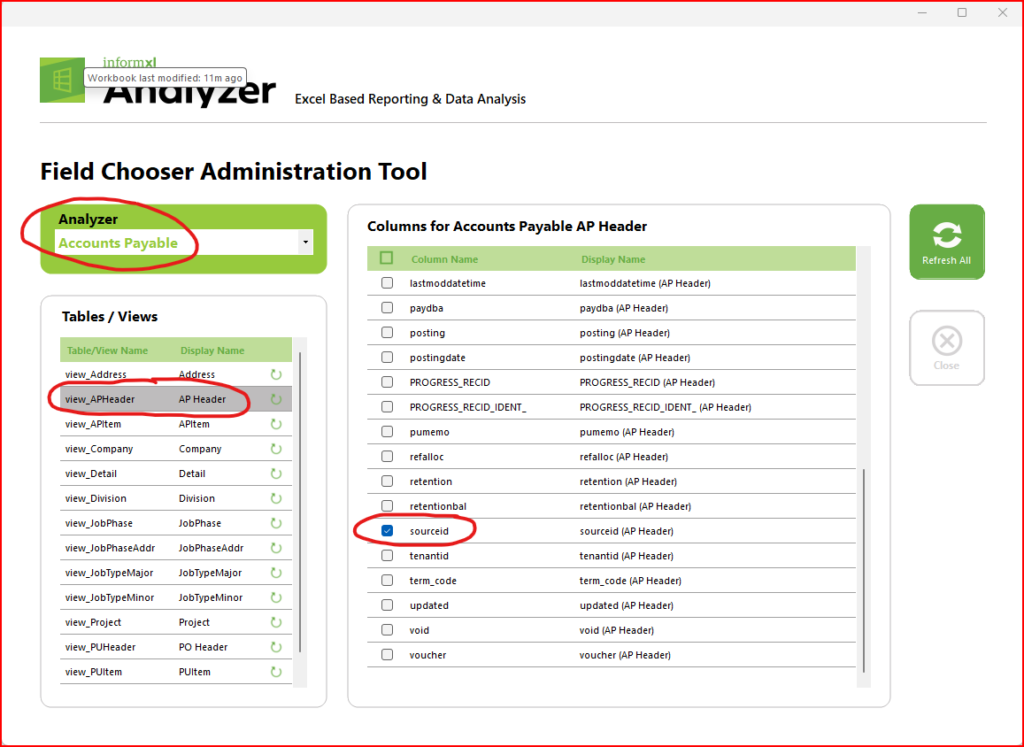Close the Field Chooser tool
This screenshot has width=1024, height=747.
point(947,348)
